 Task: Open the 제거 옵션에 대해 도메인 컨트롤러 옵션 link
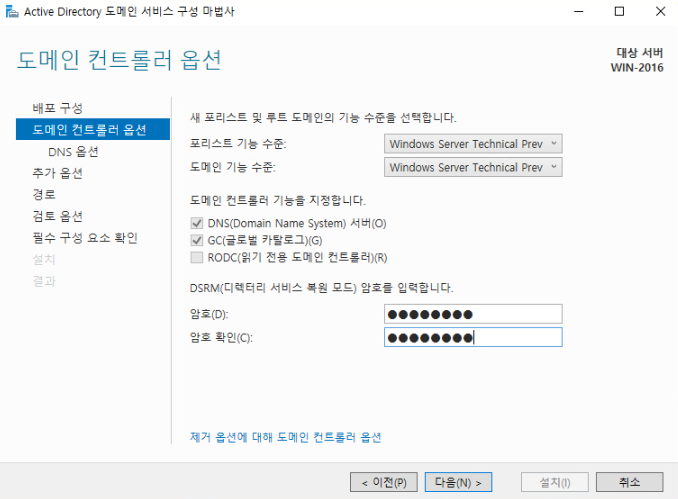(285, 437)
